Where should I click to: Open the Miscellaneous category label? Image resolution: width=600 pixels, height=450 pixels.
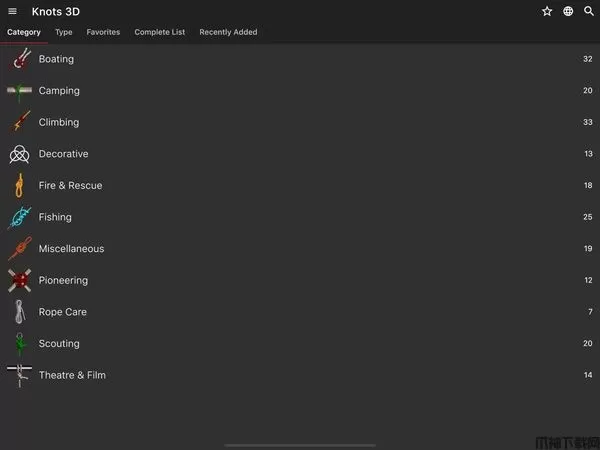72,249
